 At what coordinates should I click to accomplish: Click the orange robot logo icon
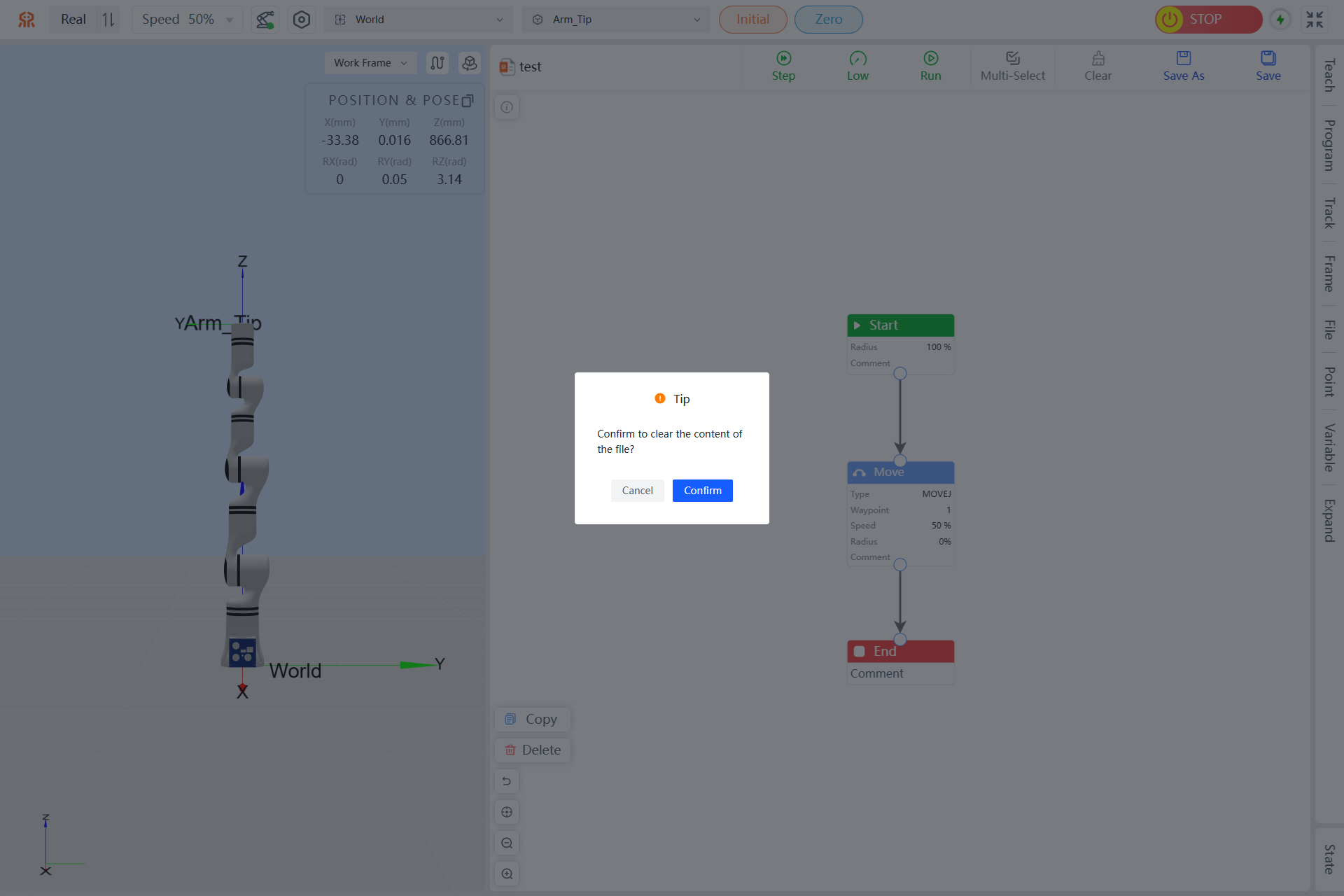[27, 20]
